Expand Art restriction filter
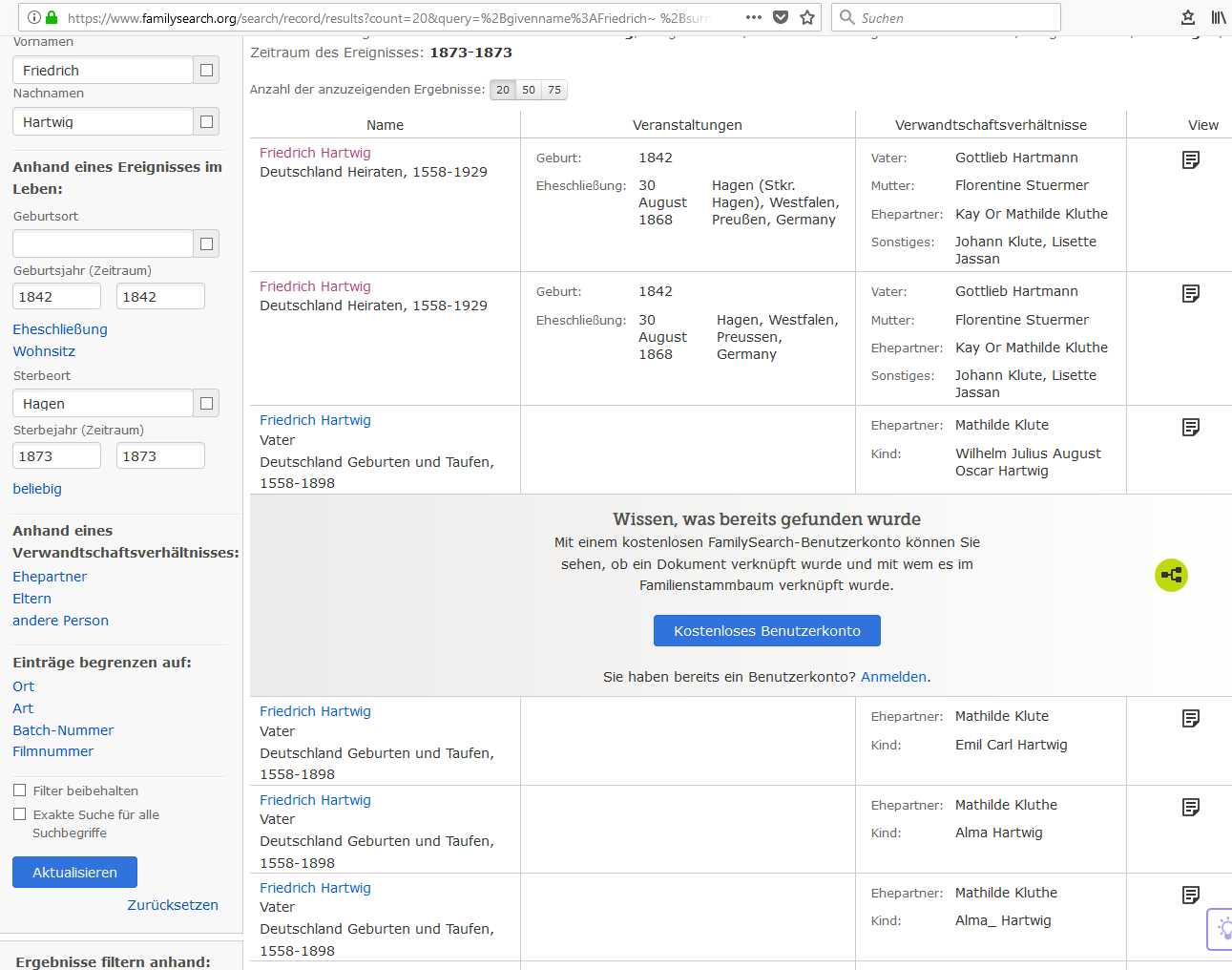Viewport: 1232px width, 970px height. coord(23,708)
